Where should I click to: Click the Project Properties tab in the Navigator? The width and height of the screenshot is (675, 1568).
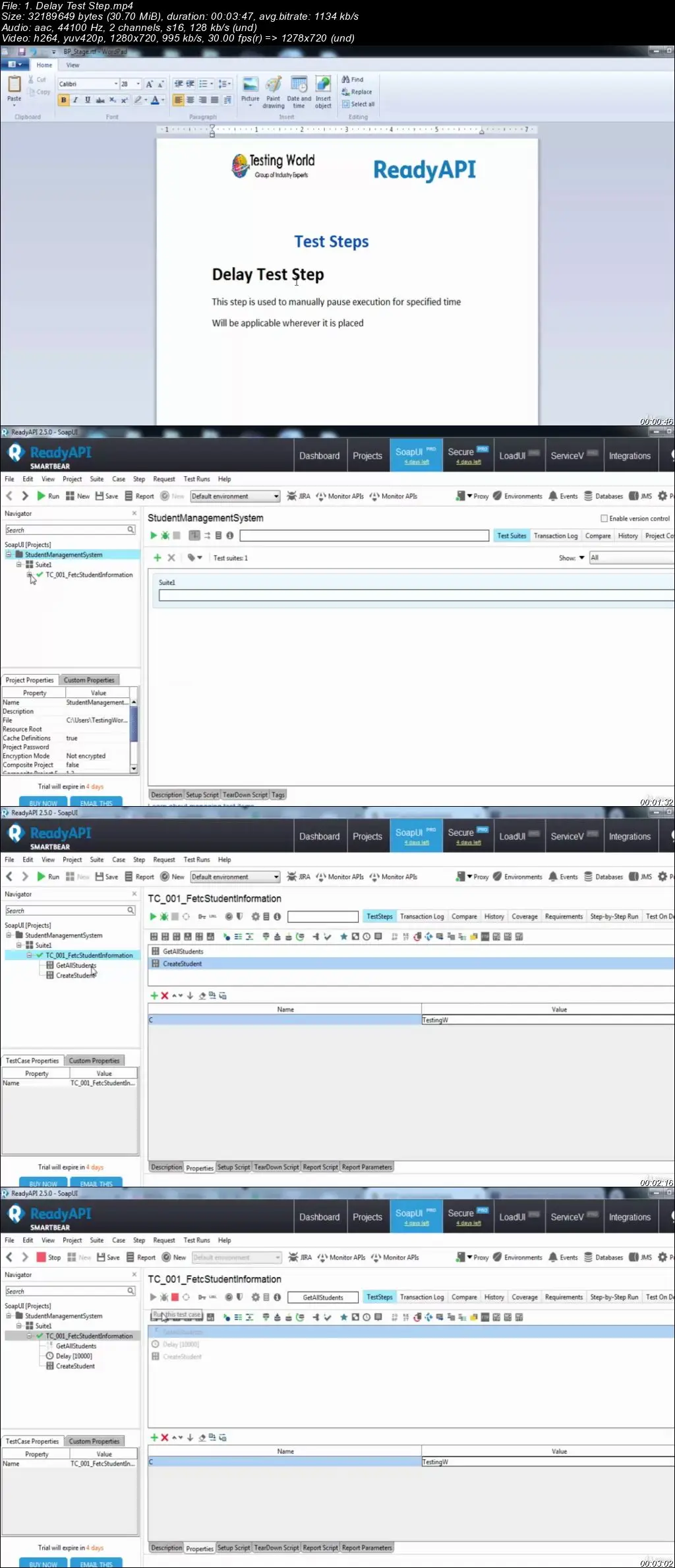pyautogui.click(x=30, y=680)
